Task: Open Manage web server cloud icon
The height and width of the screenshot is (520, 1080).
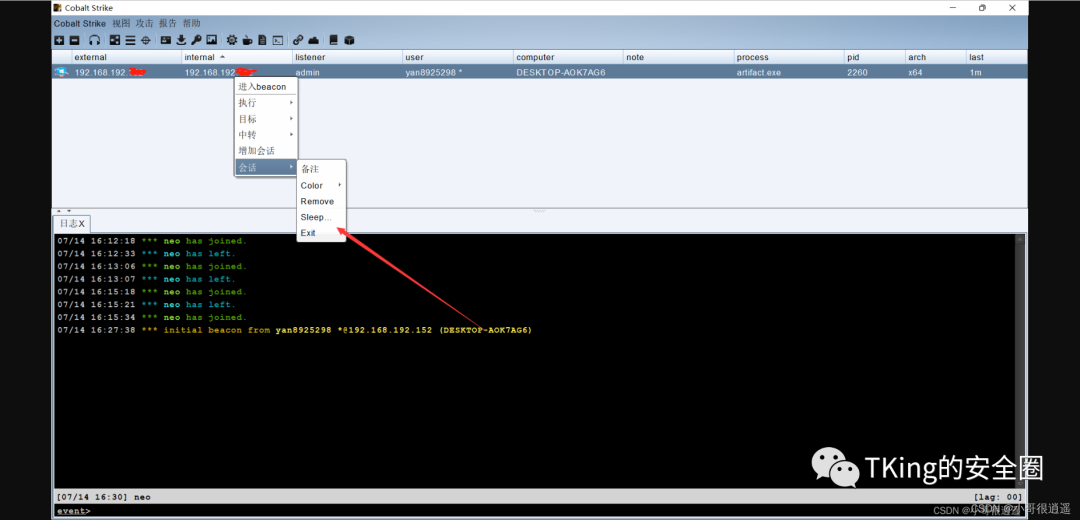Action: pyautogui.click(x=313, y=41)
